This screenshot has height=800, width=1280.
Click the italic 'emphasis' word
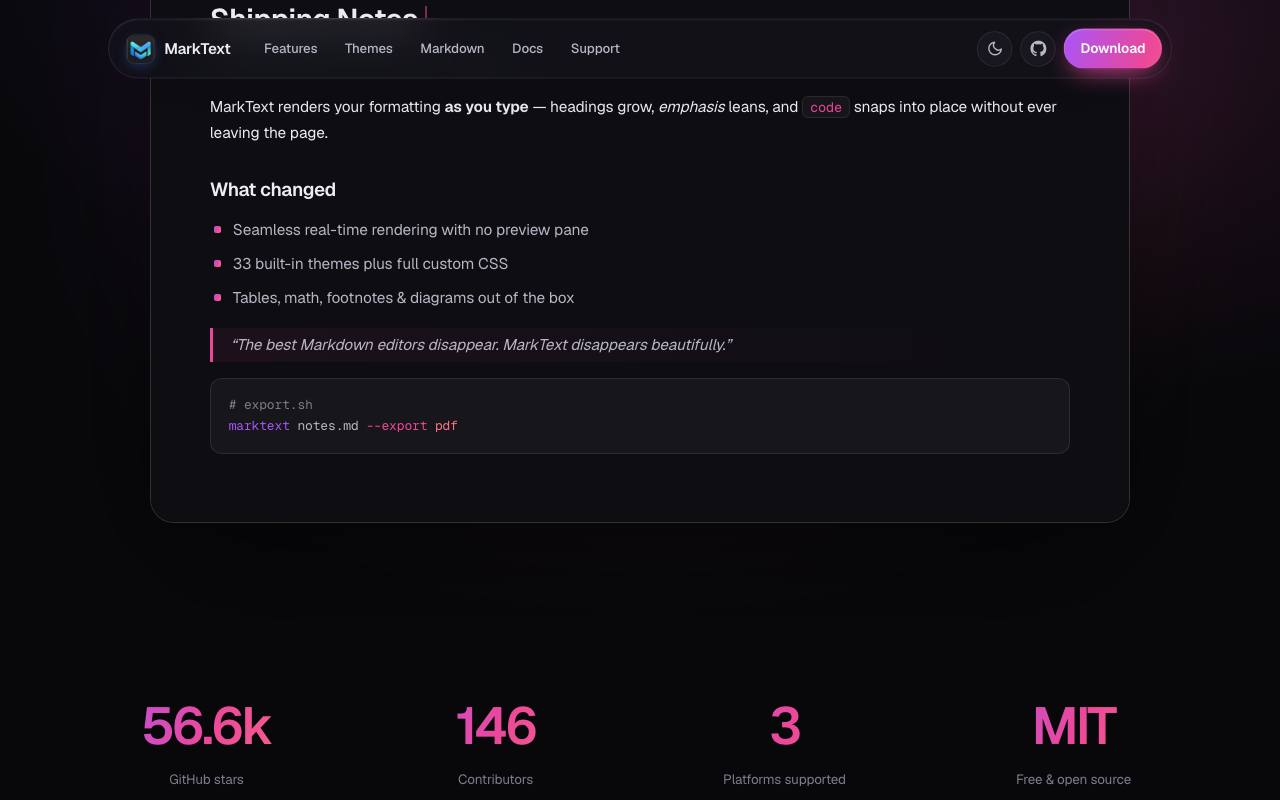[691, 107]
